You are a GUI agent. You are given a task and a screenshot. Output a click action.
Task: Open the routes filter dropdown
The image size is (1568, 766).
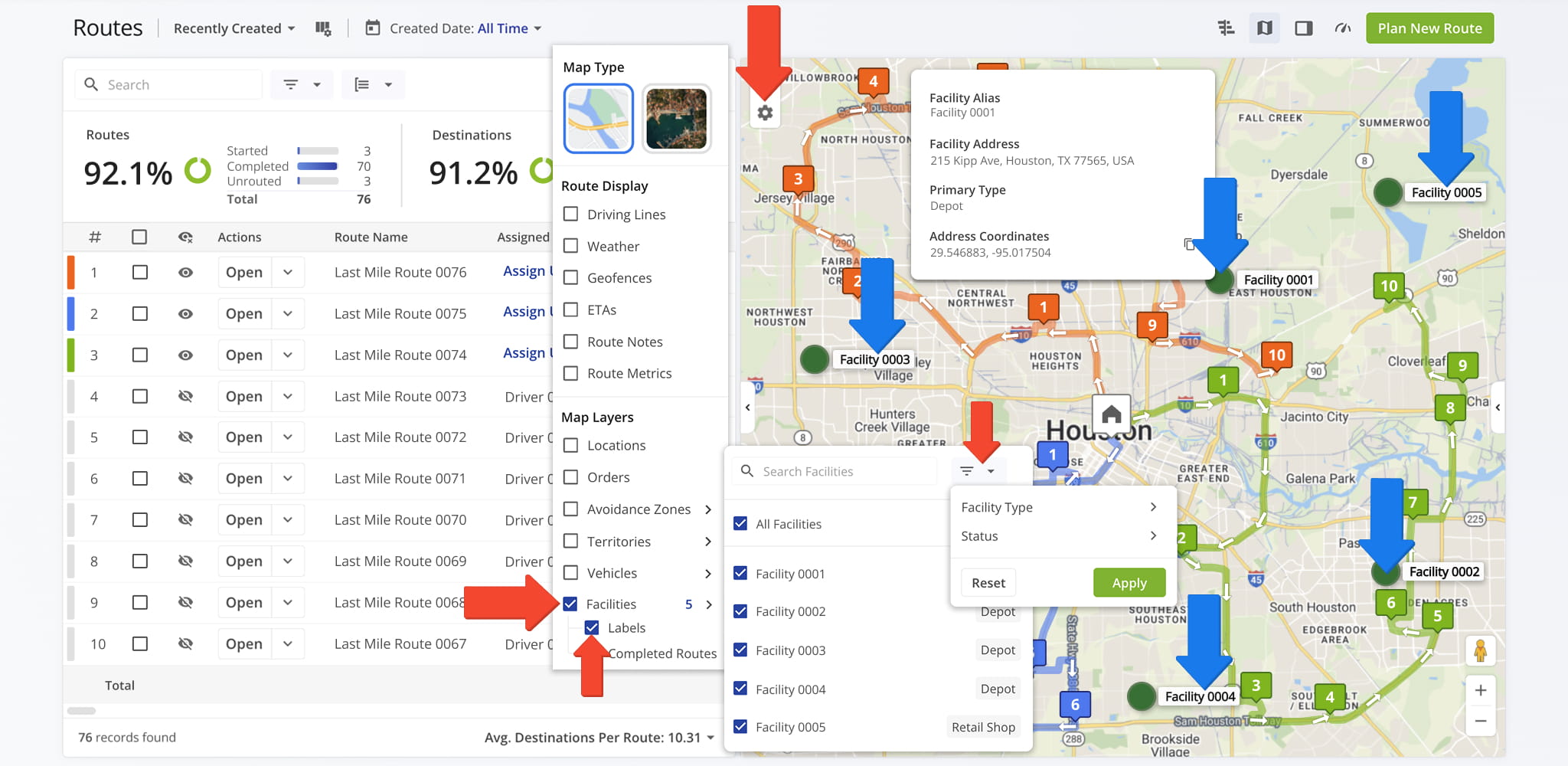[x=302, y=84]
